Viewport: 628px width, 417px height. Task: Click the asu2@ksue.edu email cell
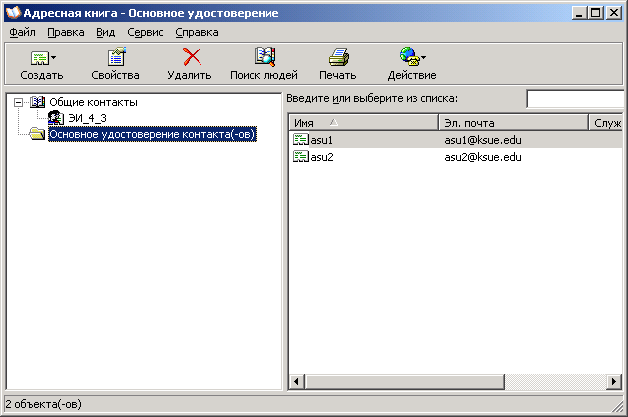tap(483, 157)
